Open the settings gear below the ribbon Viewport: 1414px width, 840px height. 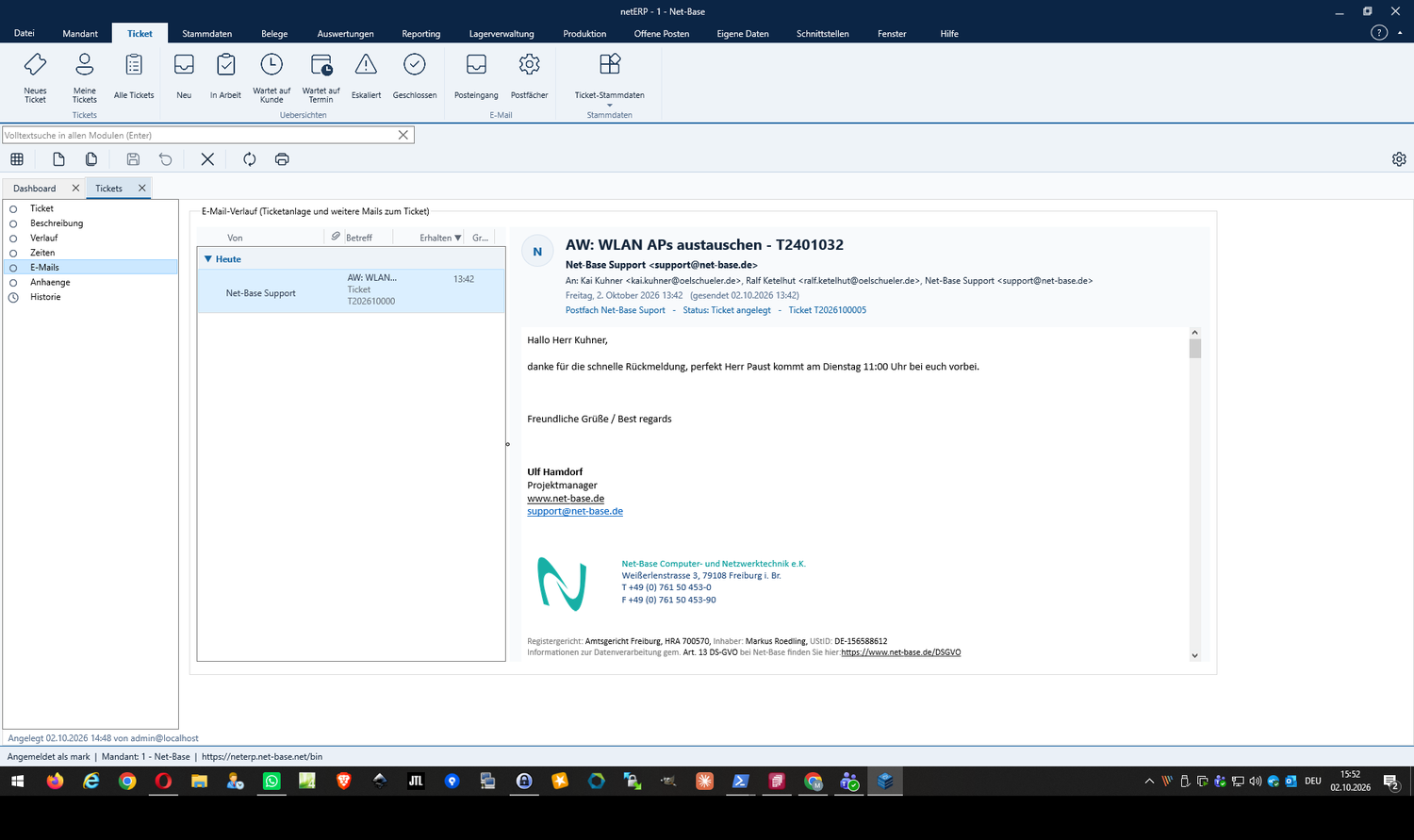pos(1399,159)
